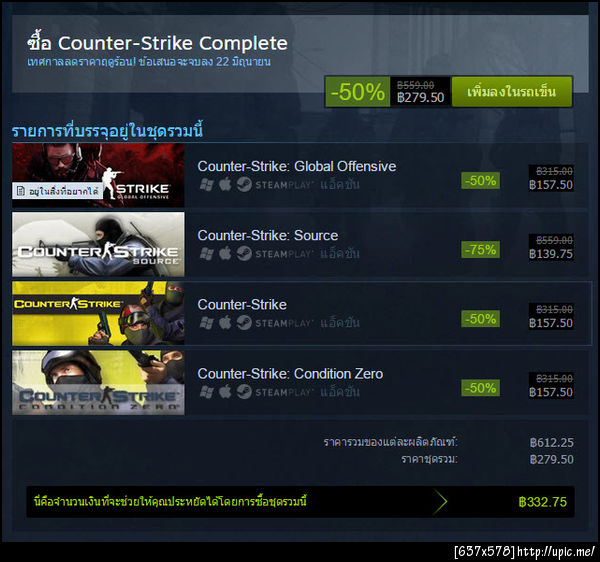Click the Steam logo under Counter-Strike: Source

click(x=244, y=254)
